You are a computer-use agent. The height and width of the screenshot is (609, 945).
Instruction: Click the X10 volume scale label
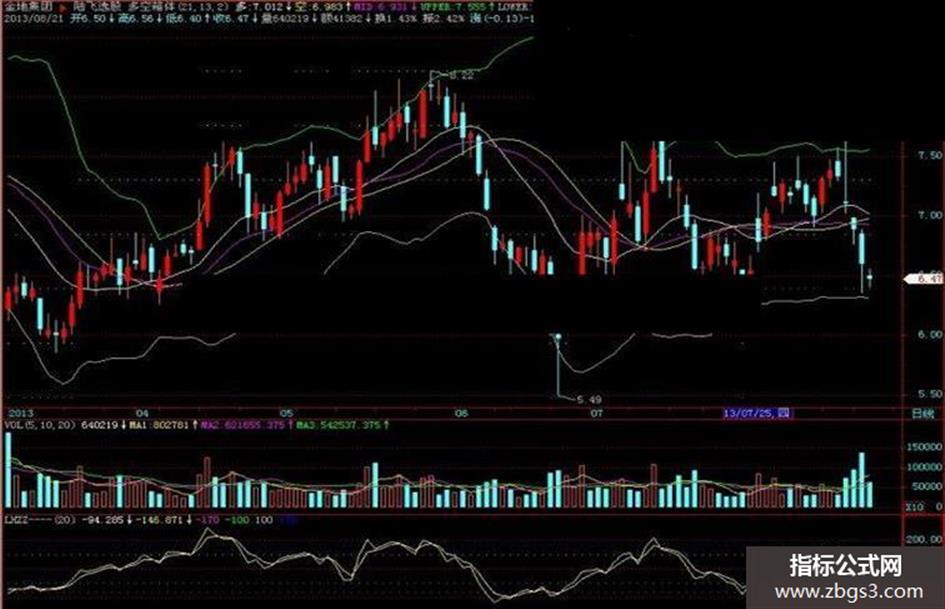[x=914, y=508]
